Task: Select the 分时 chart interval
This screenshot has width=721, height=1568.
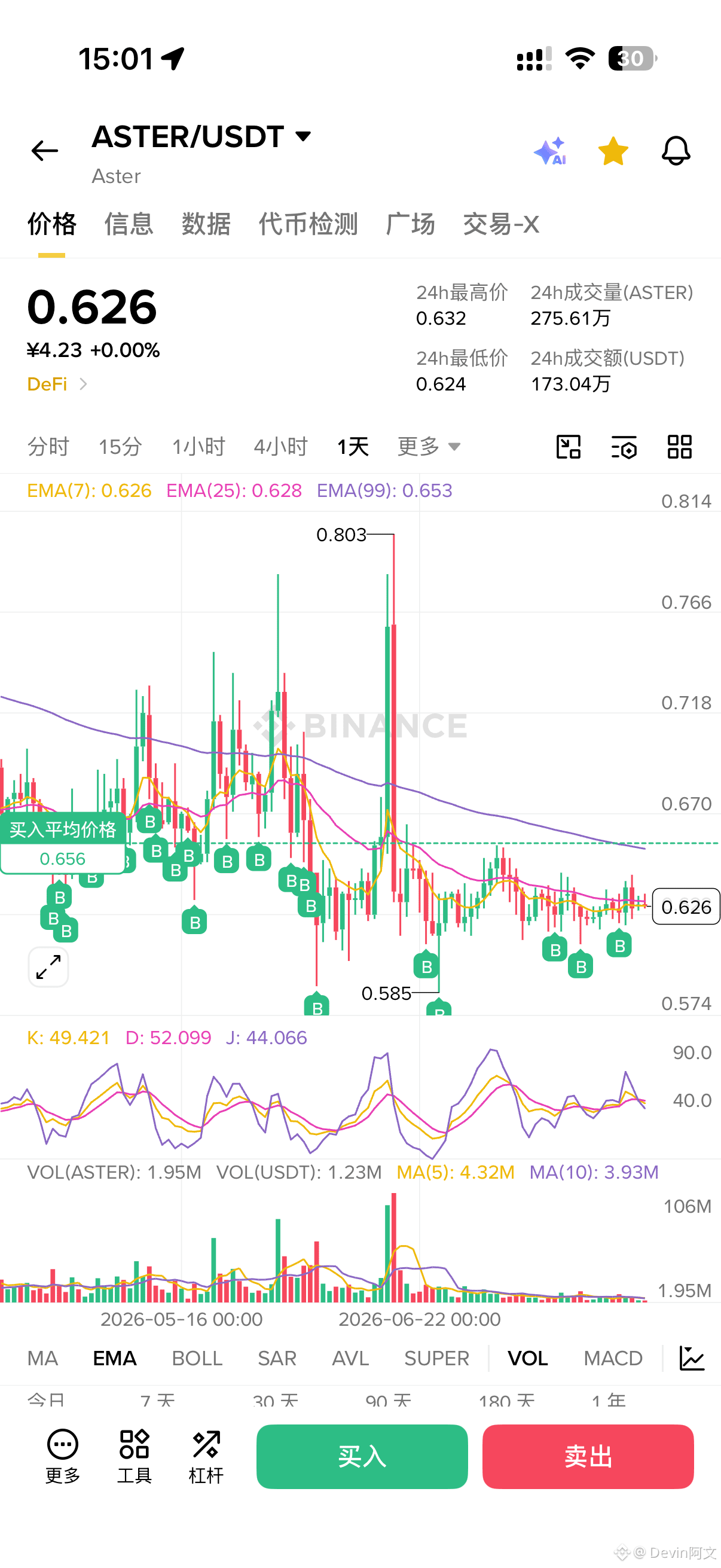Action: tap(48, 447)
